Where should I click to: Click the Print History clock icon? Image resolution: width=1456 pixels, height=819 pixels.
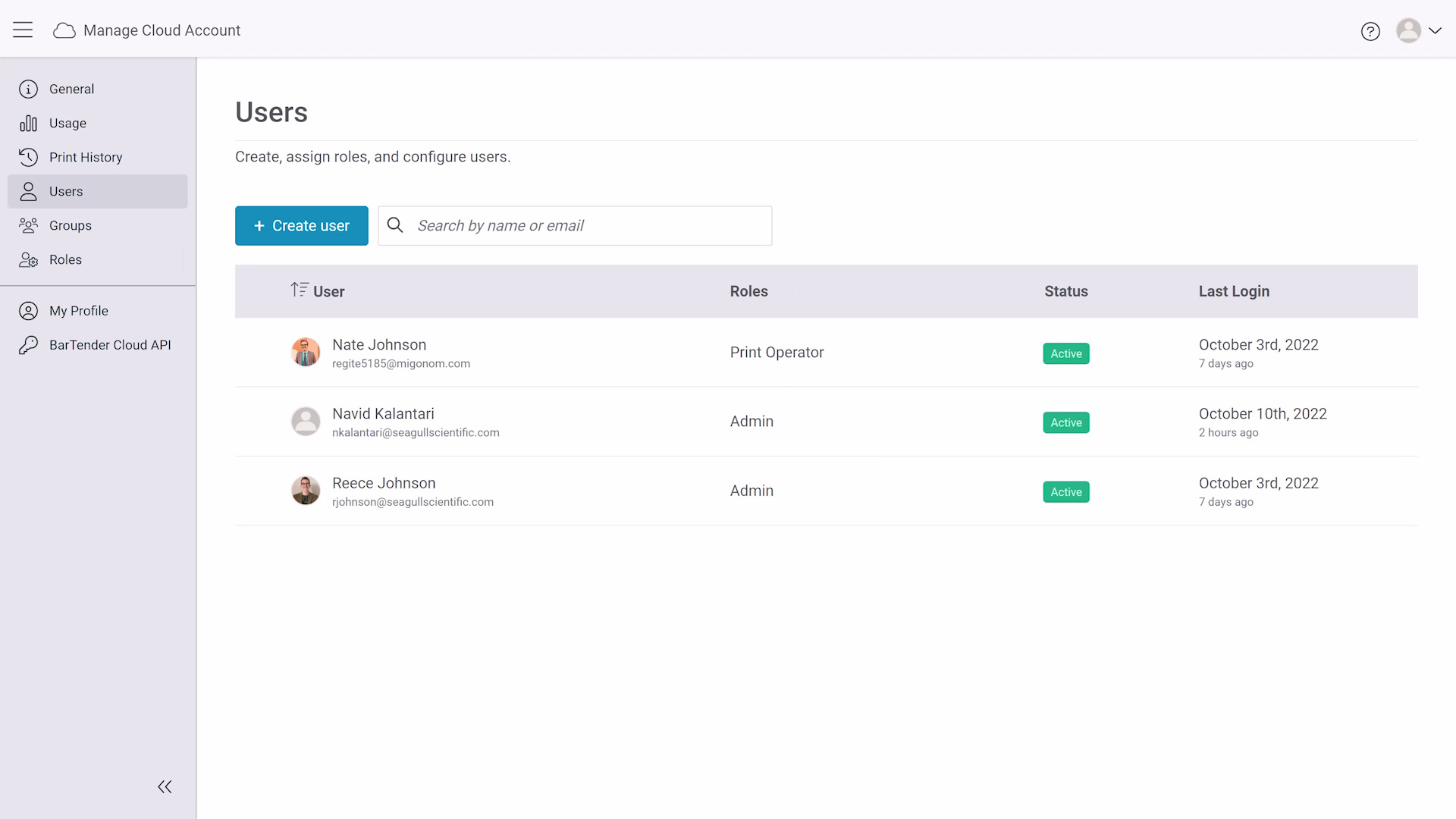click(x=28, y=157)
